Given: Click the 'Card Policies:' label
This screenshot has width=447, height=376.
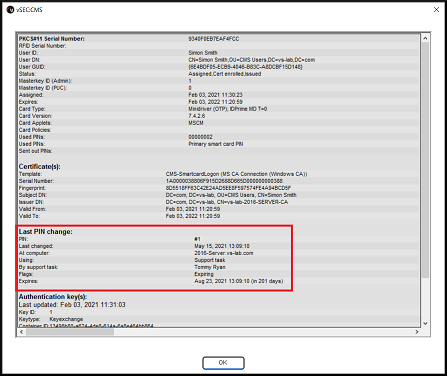Looking at the screenshot, I should click(x=35, y=130).
